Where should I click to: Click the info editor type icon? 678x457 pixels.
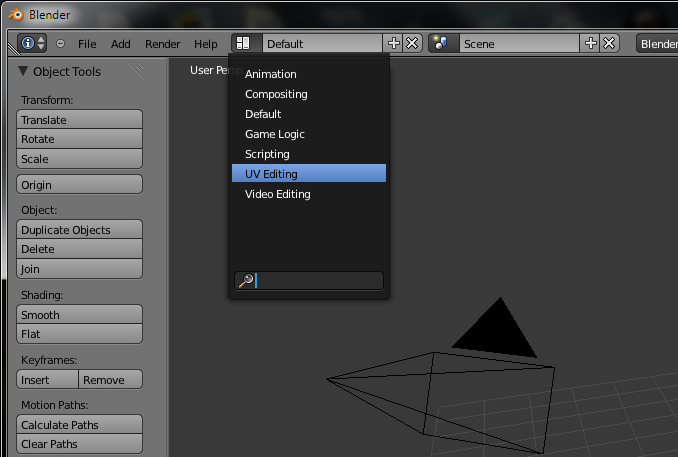[x=32, y=44]
